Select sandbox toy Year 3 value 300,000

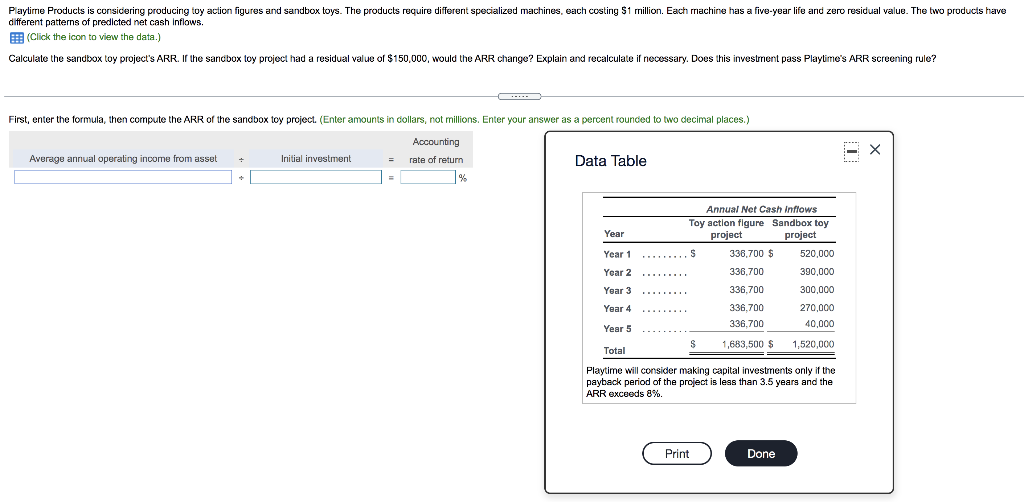coord(816,290)
